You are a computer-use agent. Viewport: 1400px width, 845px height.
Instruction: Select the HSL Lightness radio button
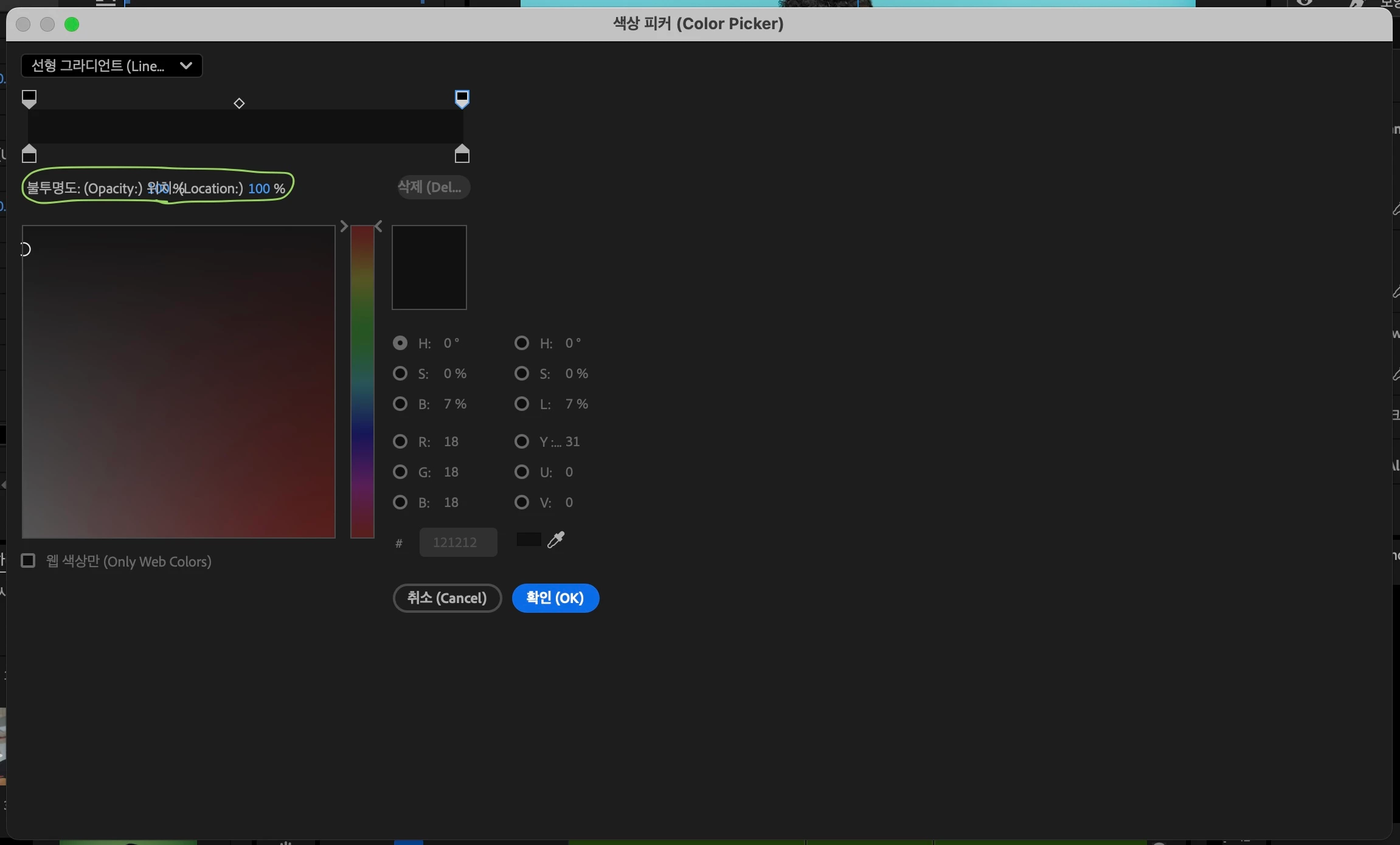click(521, 404)
